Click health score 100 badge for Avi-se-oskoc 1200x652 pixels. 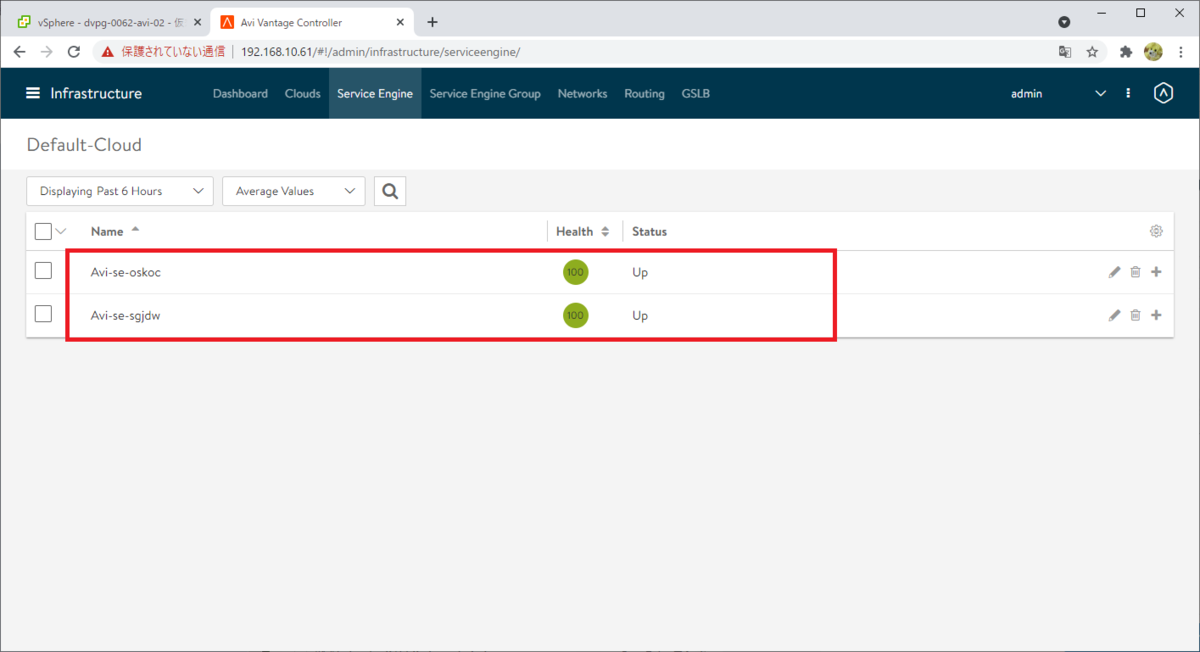575,272
